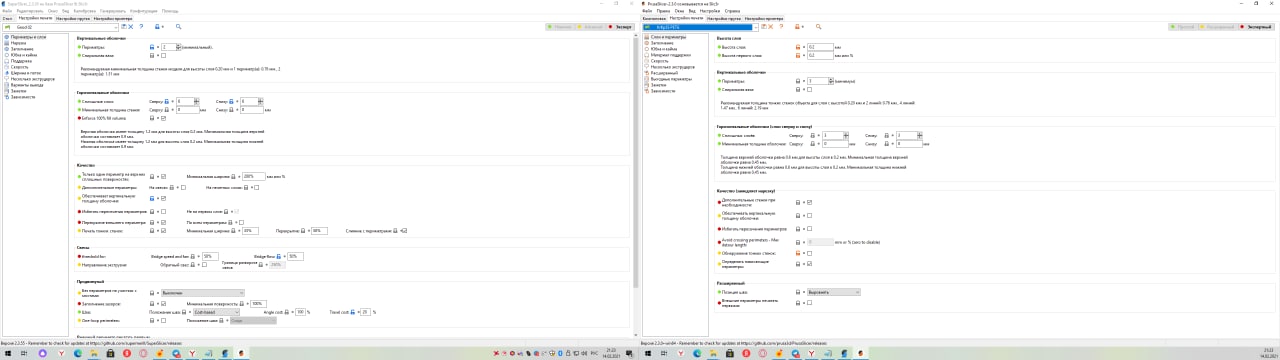The image size is (1280, 360).
Task: Open Выходные параметры page in PrusaSlicer sidebar
Action: pos(671,79)
